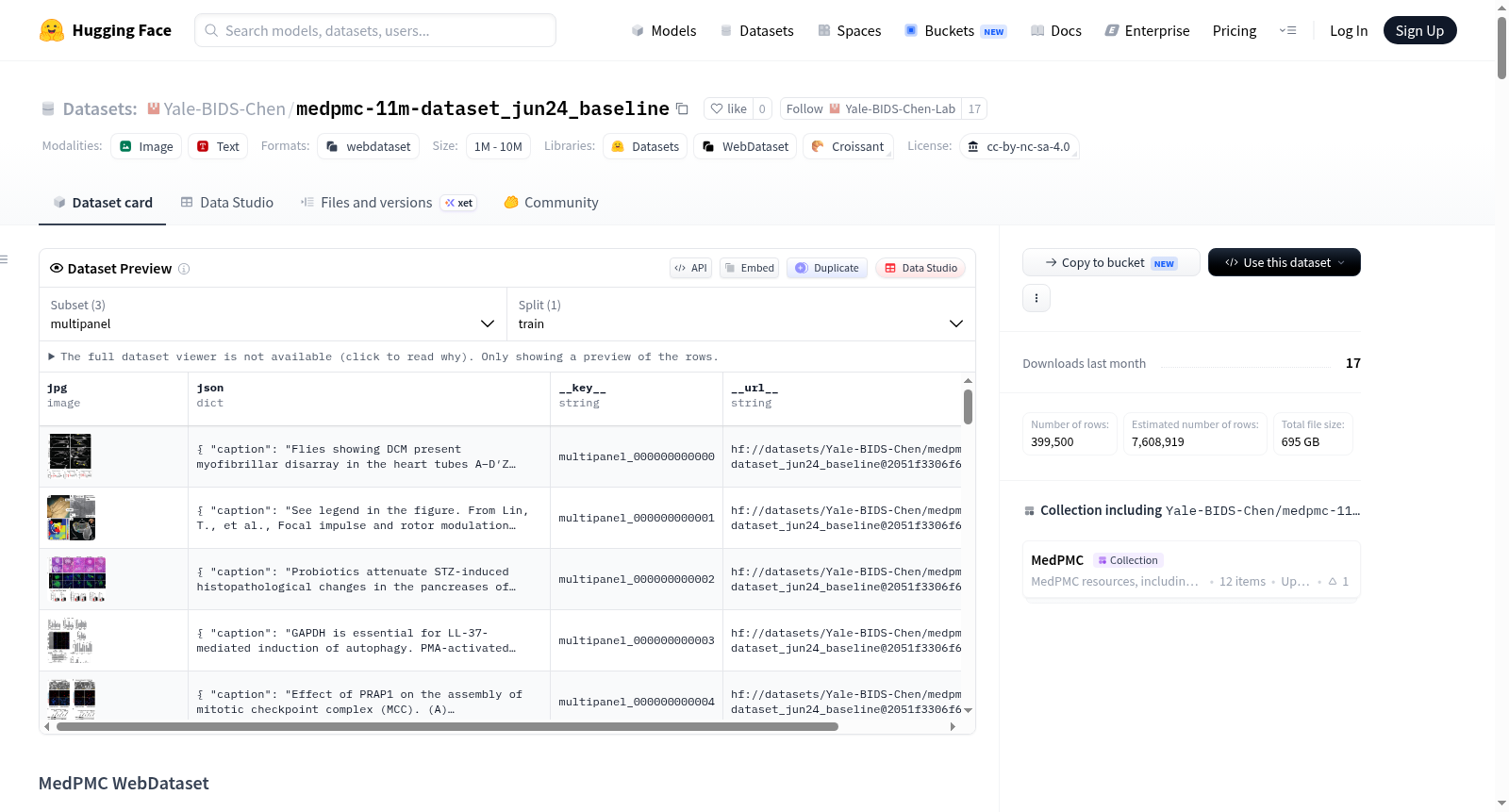Open Docs in the top navigation
Screen dimensions: 1509x812
click(1055, 30)
